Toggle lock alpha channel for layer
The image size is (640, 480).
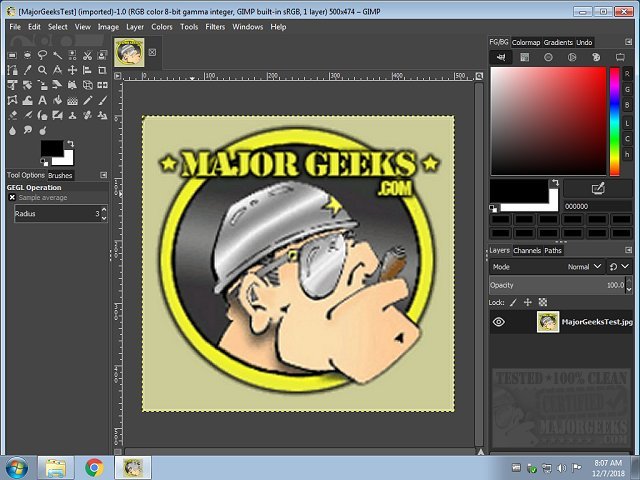[x=543, y=301]
